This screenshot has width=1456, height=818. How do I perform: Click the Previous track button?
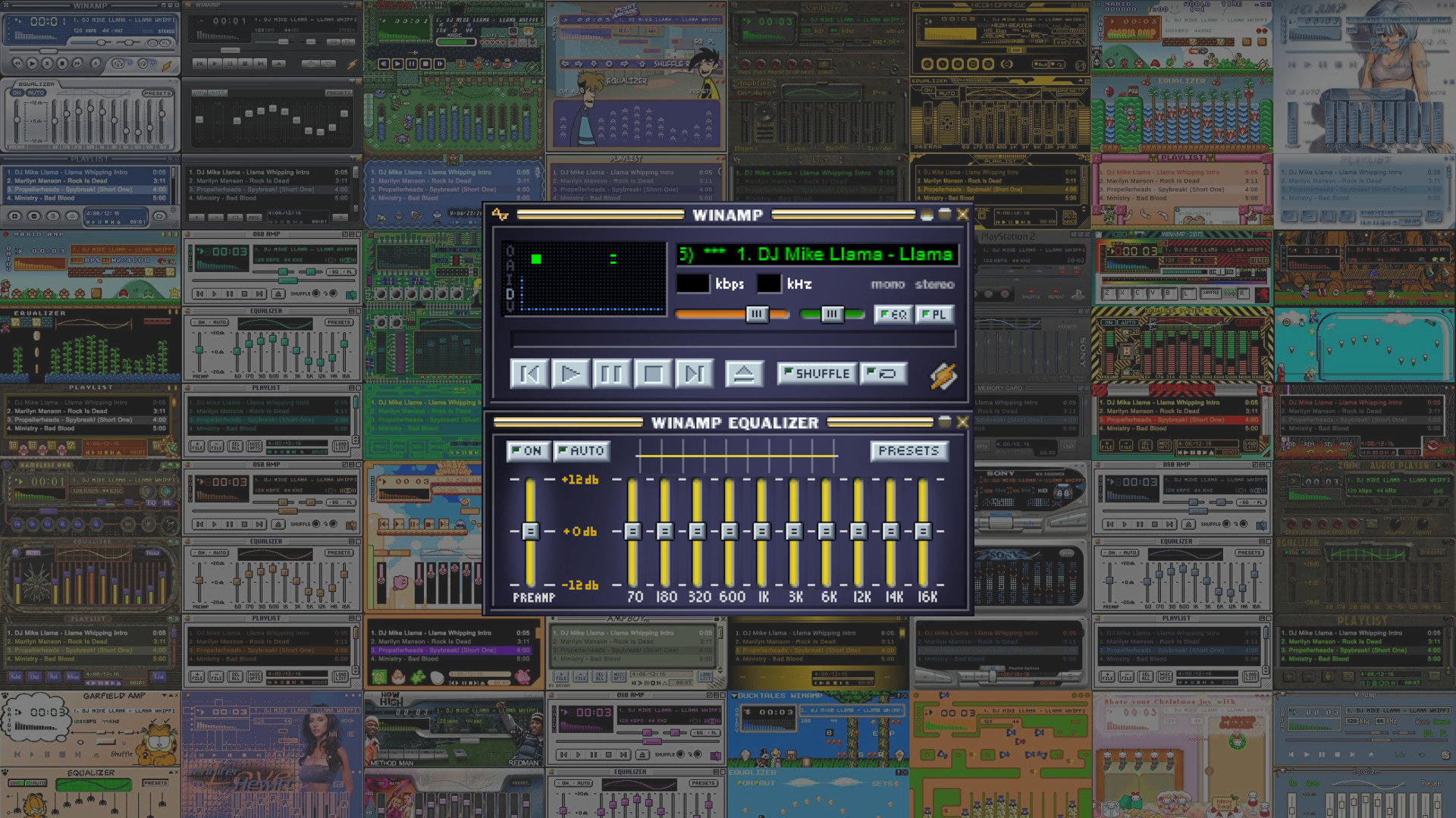click(x=529, y=374)
